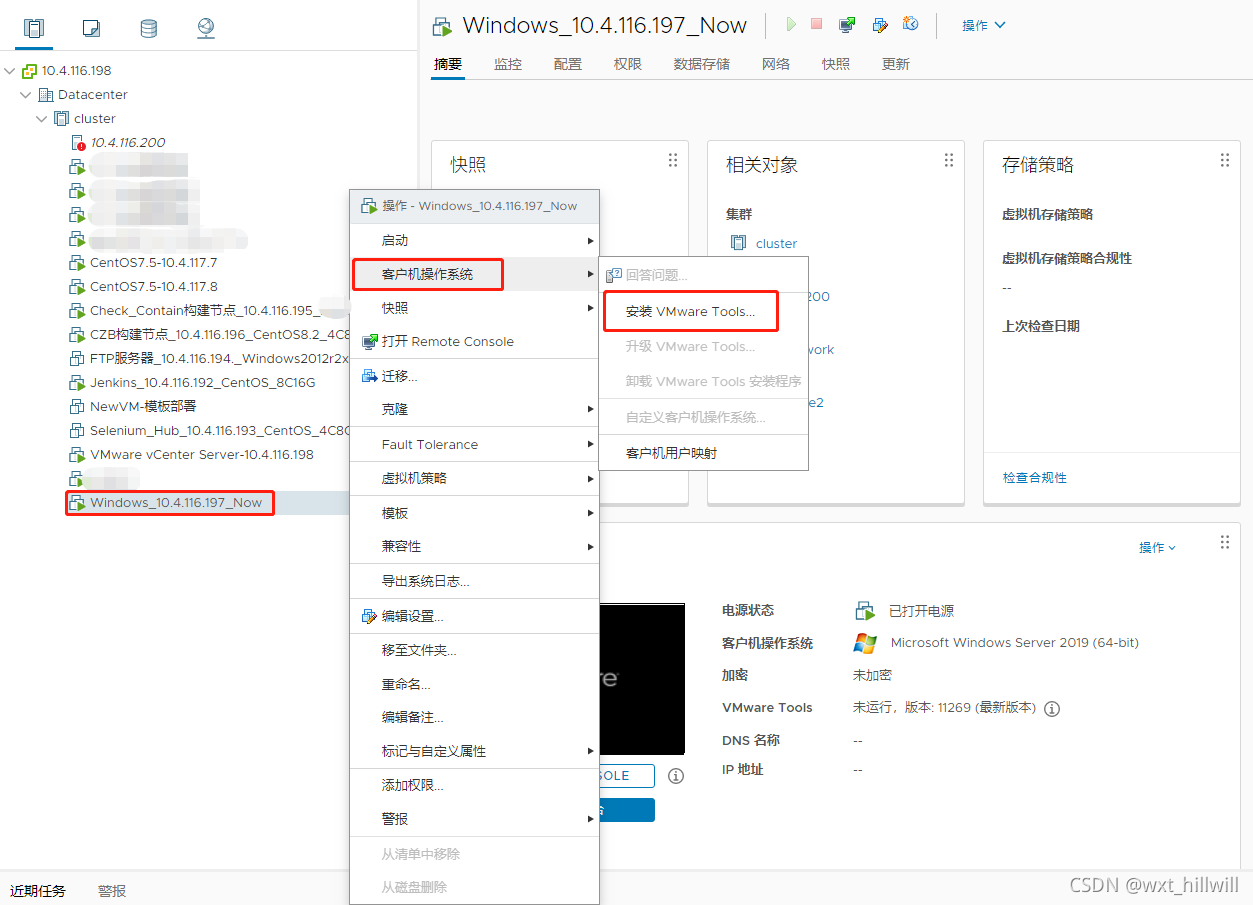Select CentOS7.5-10.4.117.8 in the tree
Screen dimensions: 1253x905
pos(153,287)
